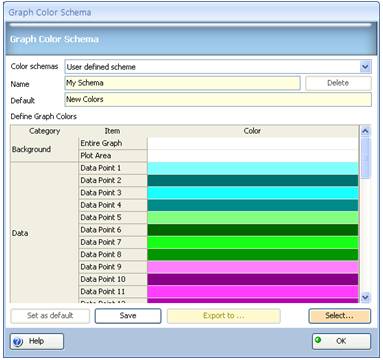Screen dimensions: 383x360
Task: Click the Data Point 6 item cell
Action: (113, 230)
